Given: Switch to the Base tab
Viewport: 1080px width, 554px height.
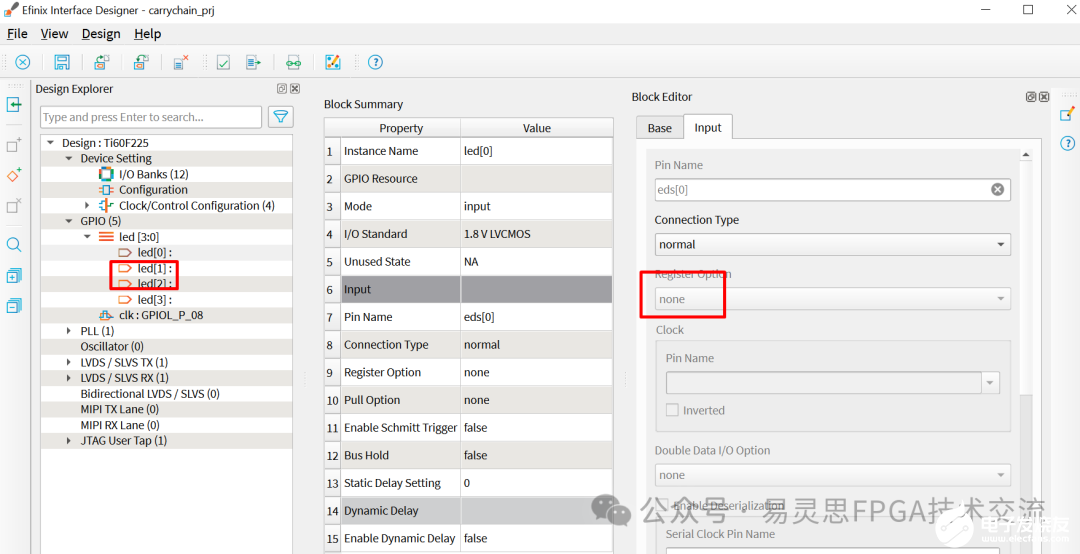Looking at the screenshot, I should tap(659, 127).
